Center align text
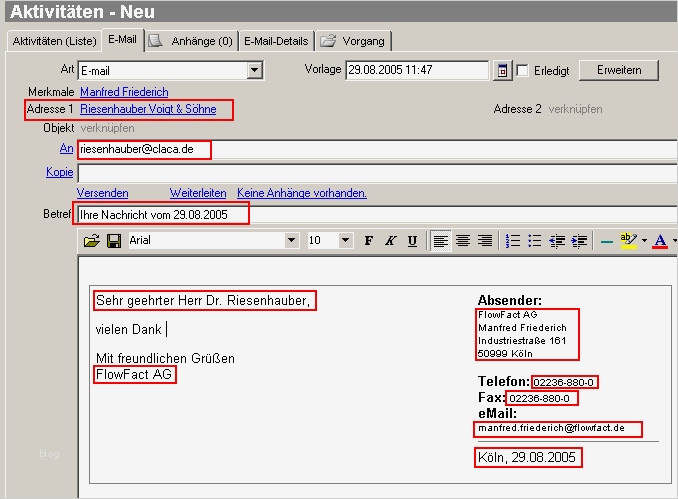678x499 pixels. click(463, 240)
